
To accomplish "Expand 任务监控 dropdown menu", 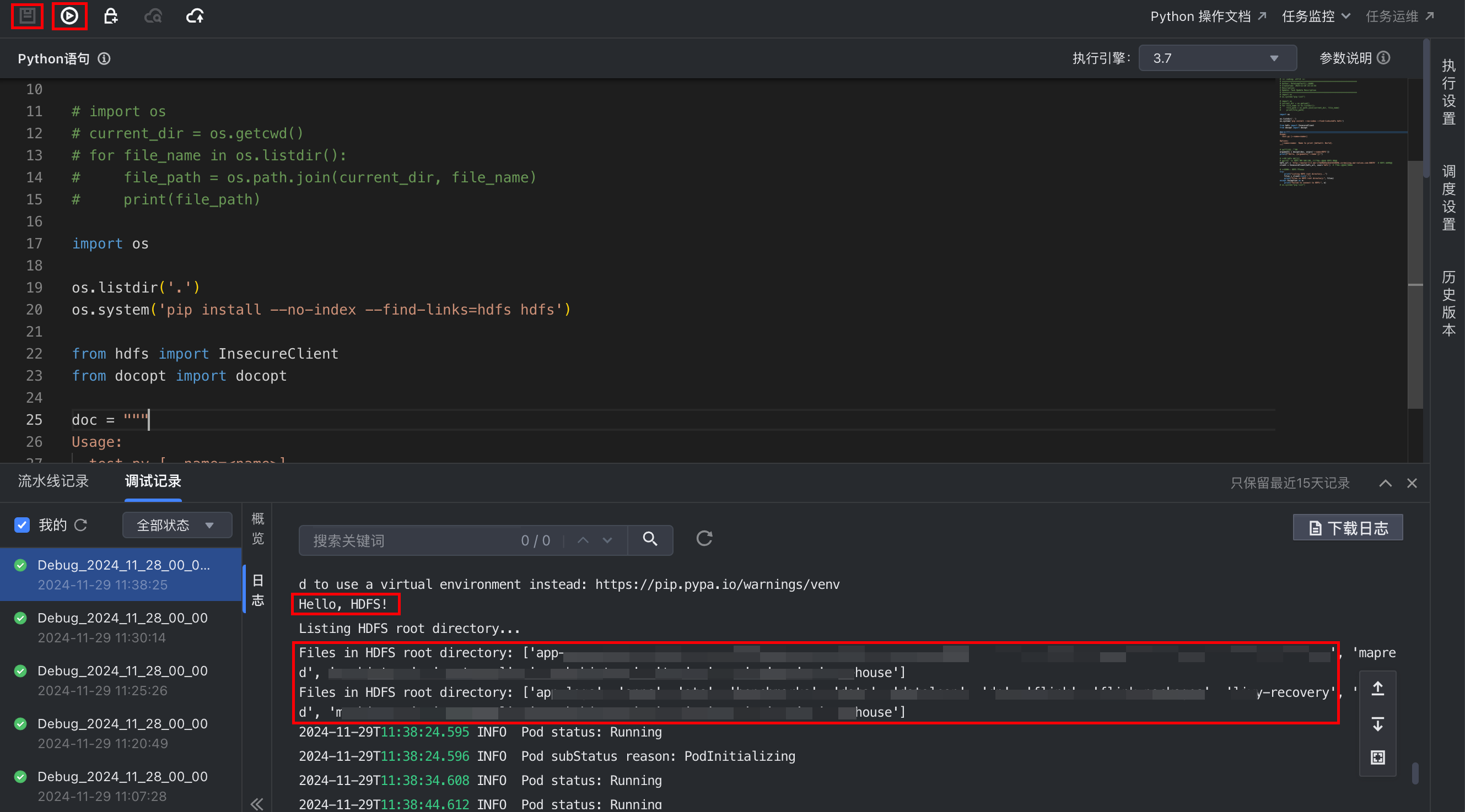I will [x=1316, y=17].
